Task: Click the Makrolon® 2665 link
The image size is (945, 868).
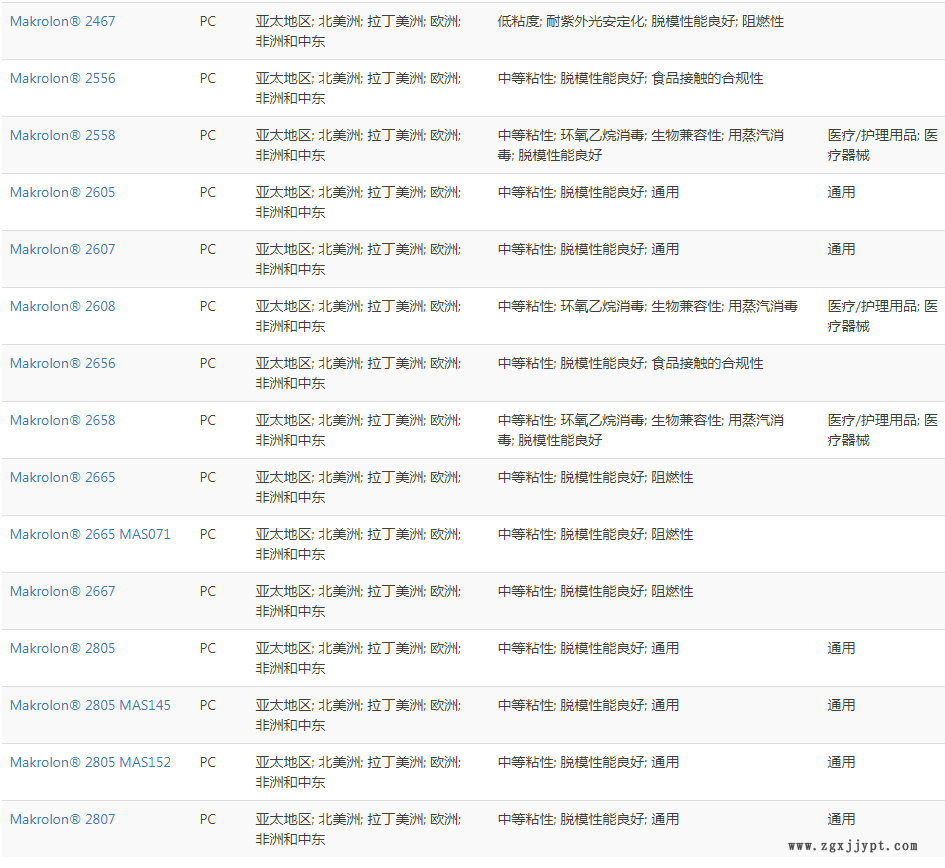Action: 62,477
